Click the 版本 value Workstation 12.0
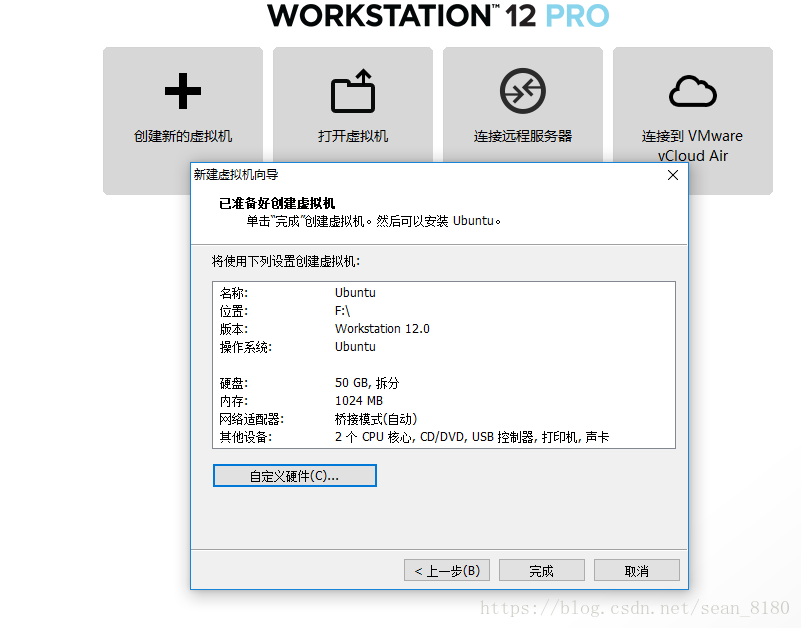This screenshot has width=801, height=628. click(x=382, y=329)
